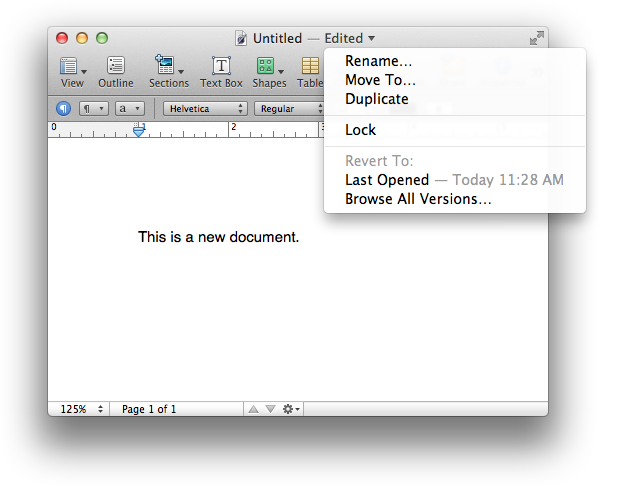623x485 pixels.
Task: Toggle the blue paragraph styles drawer button
Action: tap(63, 108)
